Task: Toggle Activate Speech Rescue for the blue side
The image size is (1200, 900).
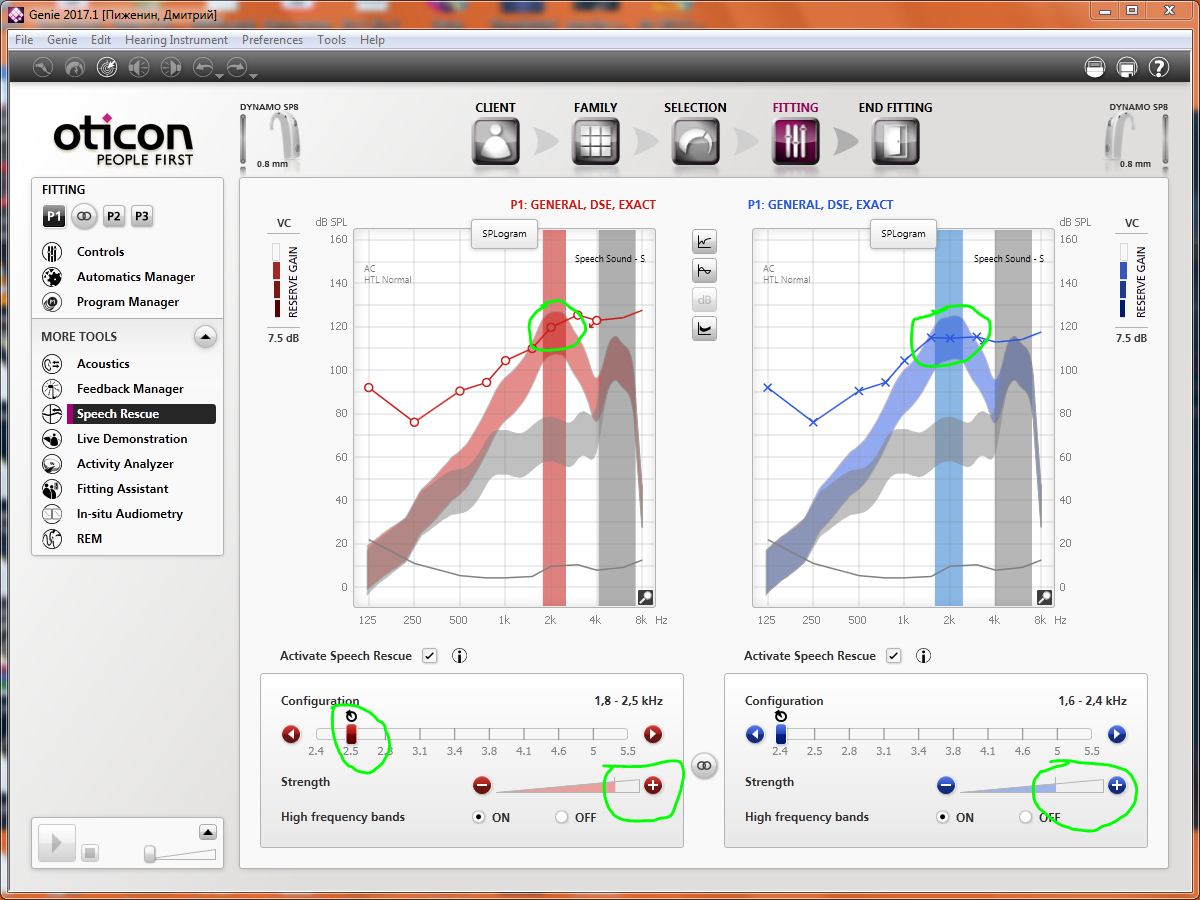Action: pyautogui.click(x=894, y=656)
